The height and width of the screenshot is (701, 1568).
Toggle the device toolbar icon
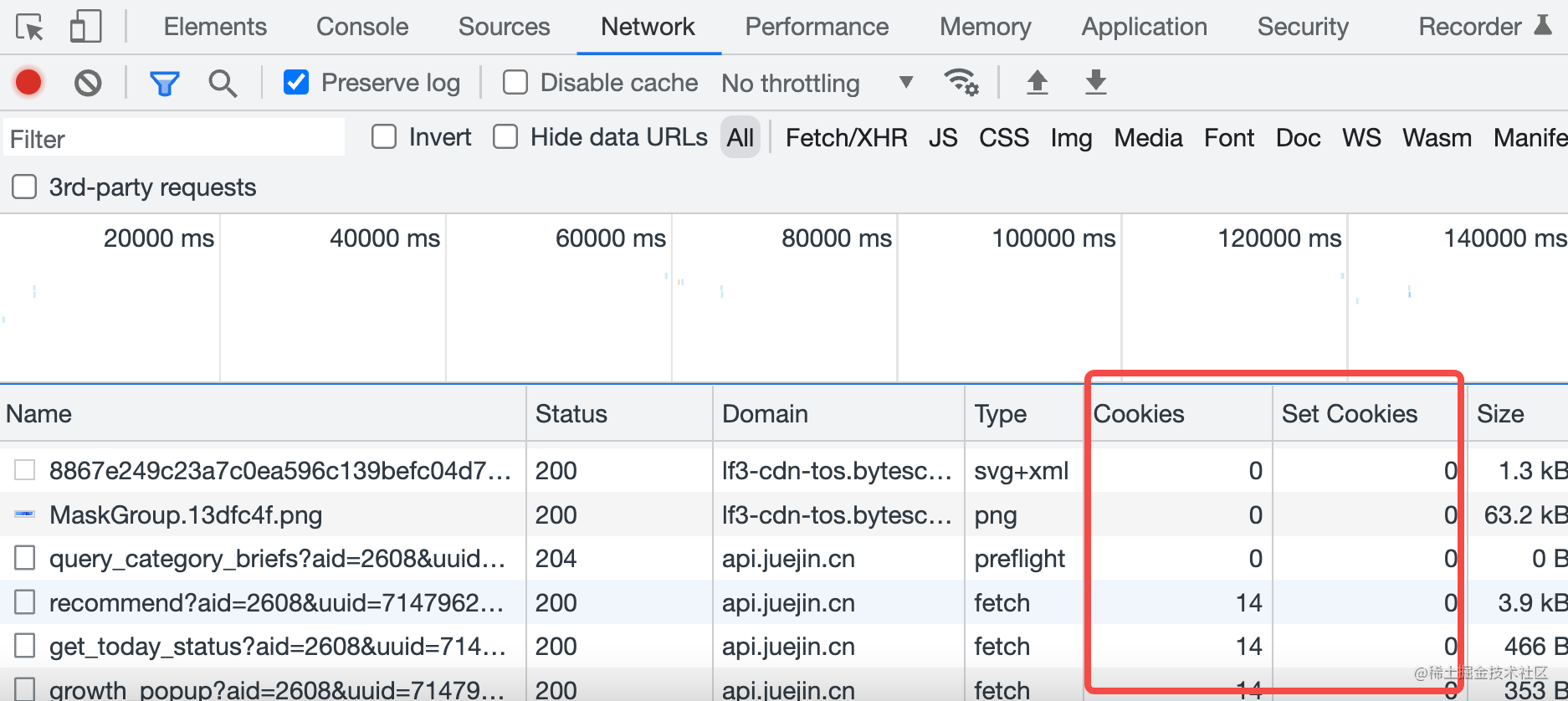(x=85, y=27)
